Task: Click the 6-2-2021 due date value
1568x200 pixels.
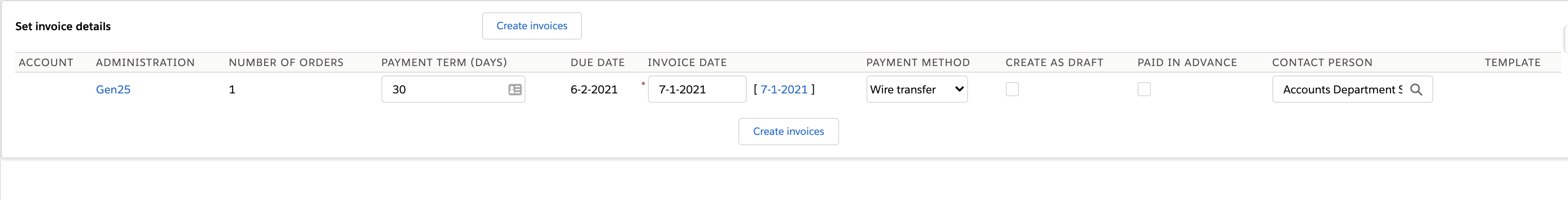Action: [593, 90]
